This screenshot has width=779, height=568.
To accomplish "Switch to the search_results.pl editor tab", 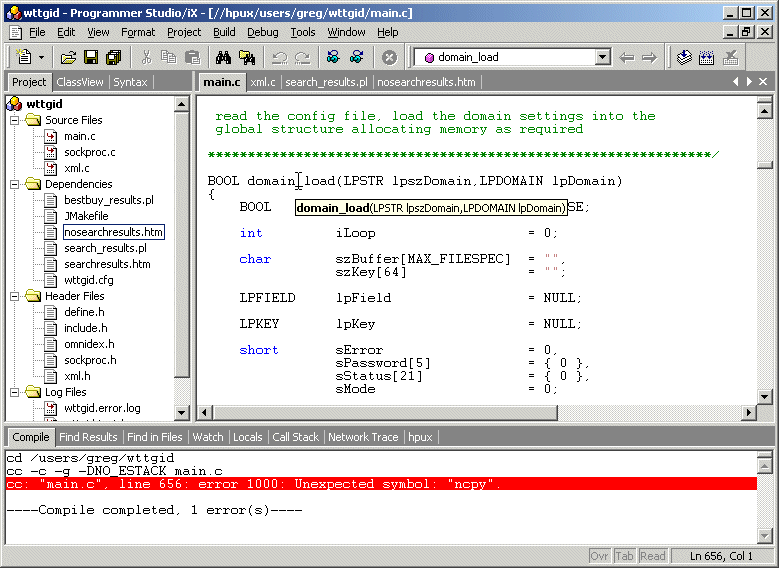I will click(326, 82).
